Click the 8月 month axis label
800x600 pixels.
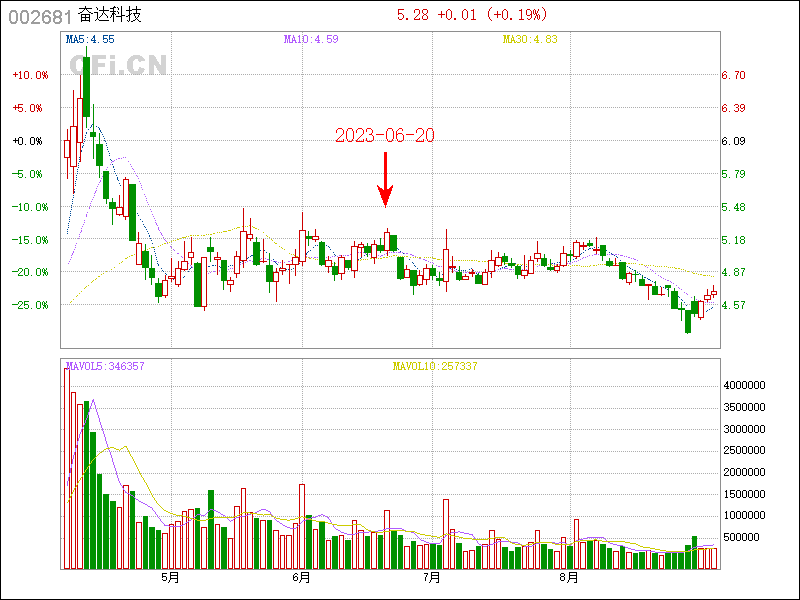point(567,577)
